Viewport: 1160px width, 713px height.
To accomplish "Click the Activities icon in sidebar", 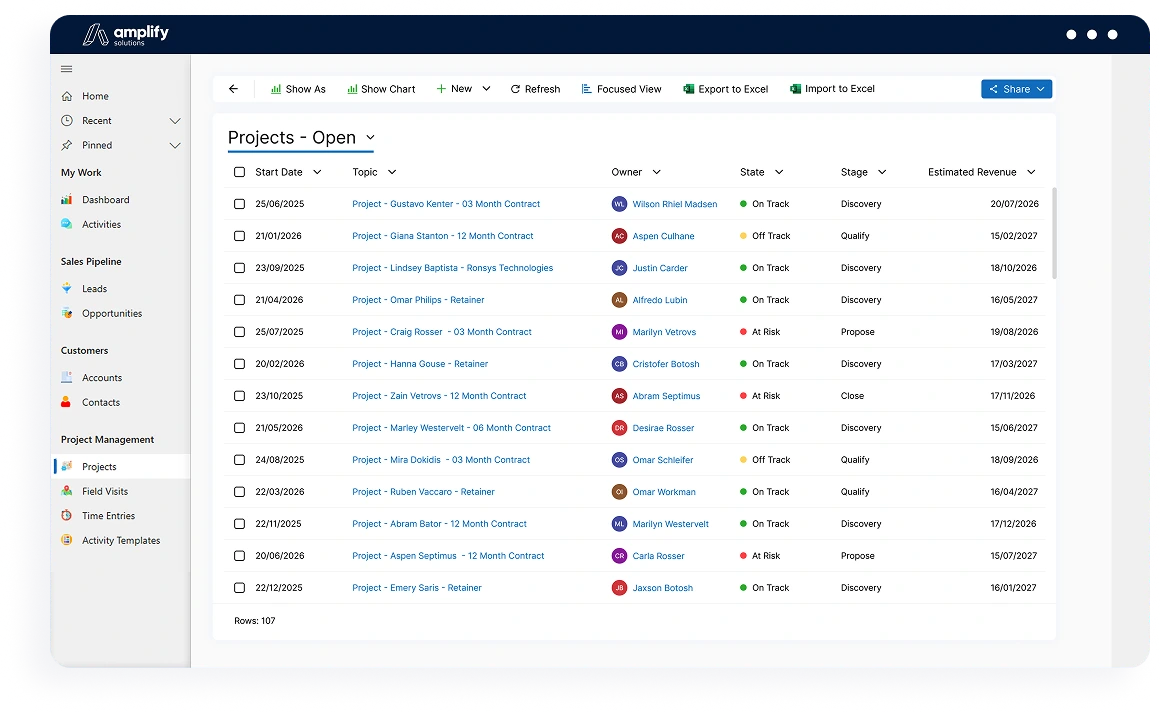I will pyautogui.click(x=67, y=224).
